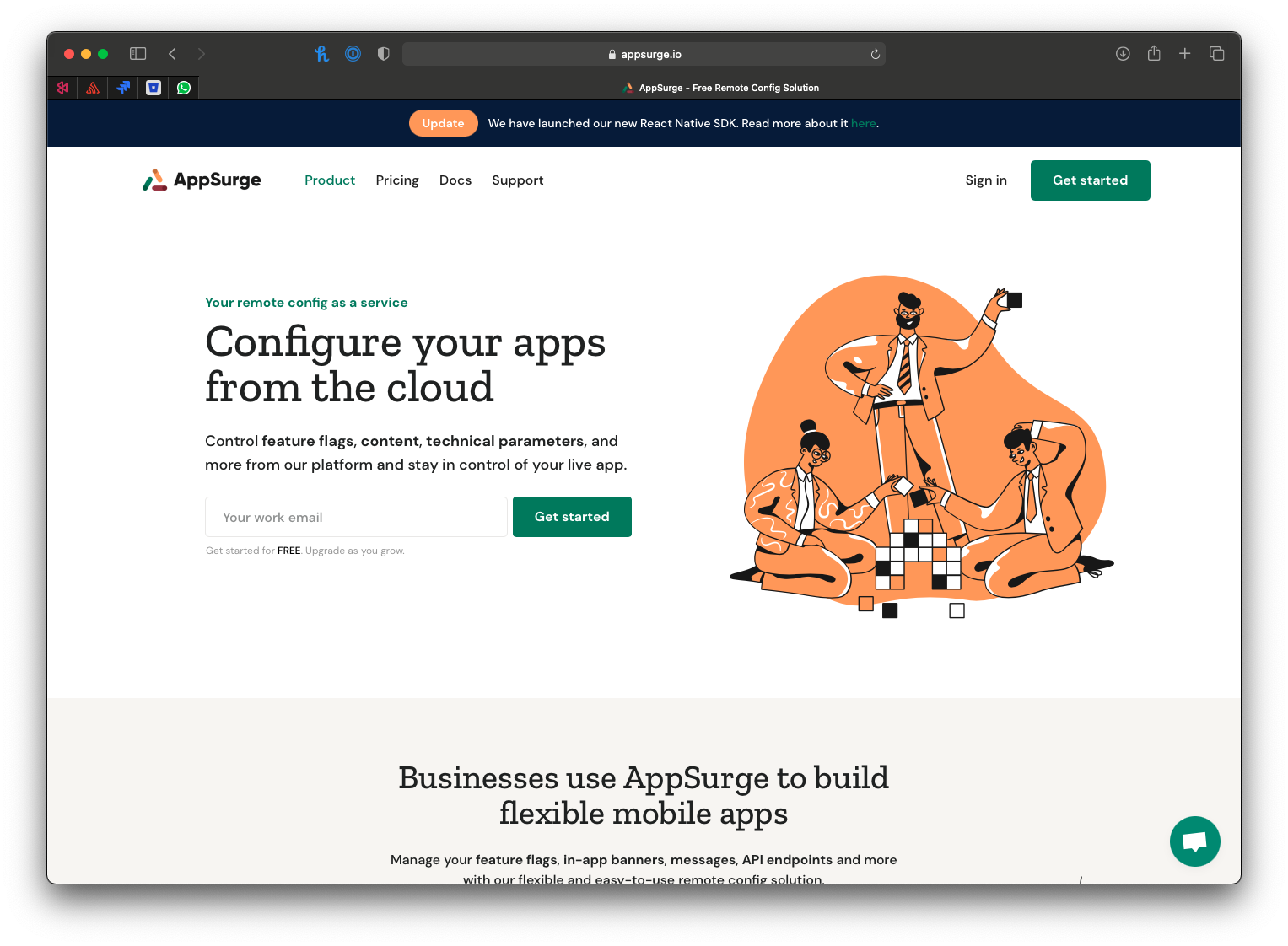Open the first pinned tab with pink icon
Image resolution: width=1288 pixels, height=946 pixels.
62,88
